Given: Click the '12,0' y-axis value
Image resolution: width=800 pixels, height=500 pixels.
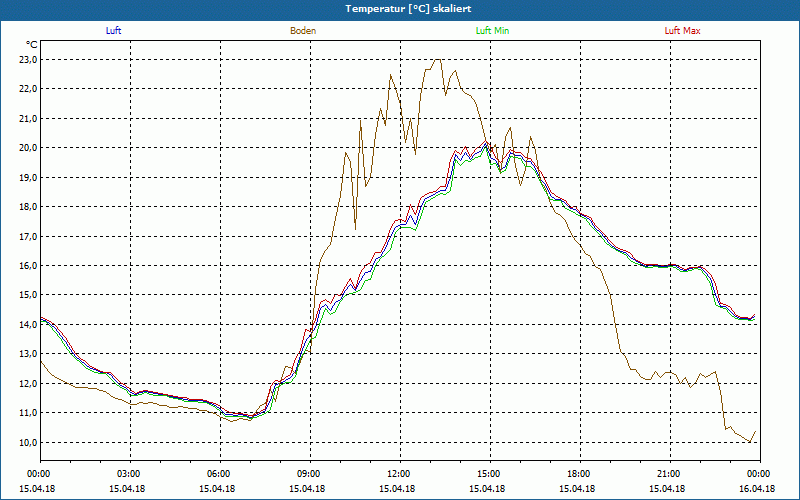Looking at the screenshot, I should click(x=29, y=383).
